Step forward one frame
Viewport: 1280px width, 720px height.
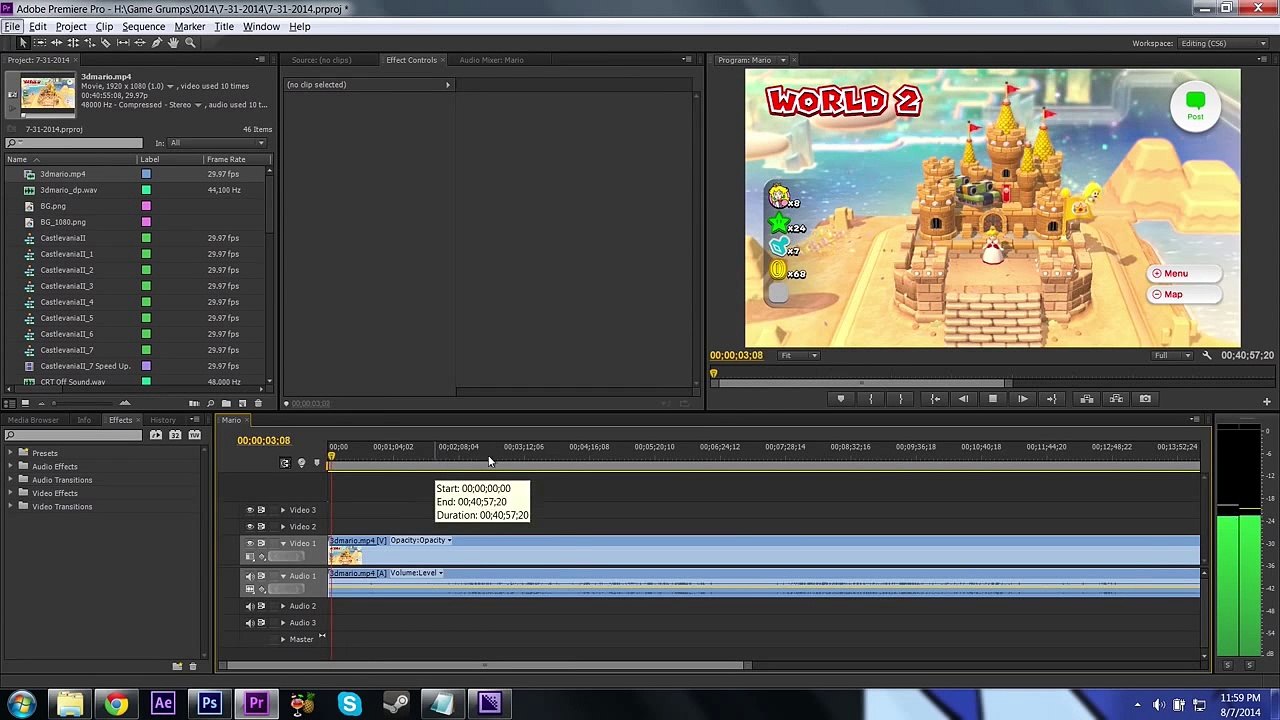pyautogui.click(x=1022, y=399)
